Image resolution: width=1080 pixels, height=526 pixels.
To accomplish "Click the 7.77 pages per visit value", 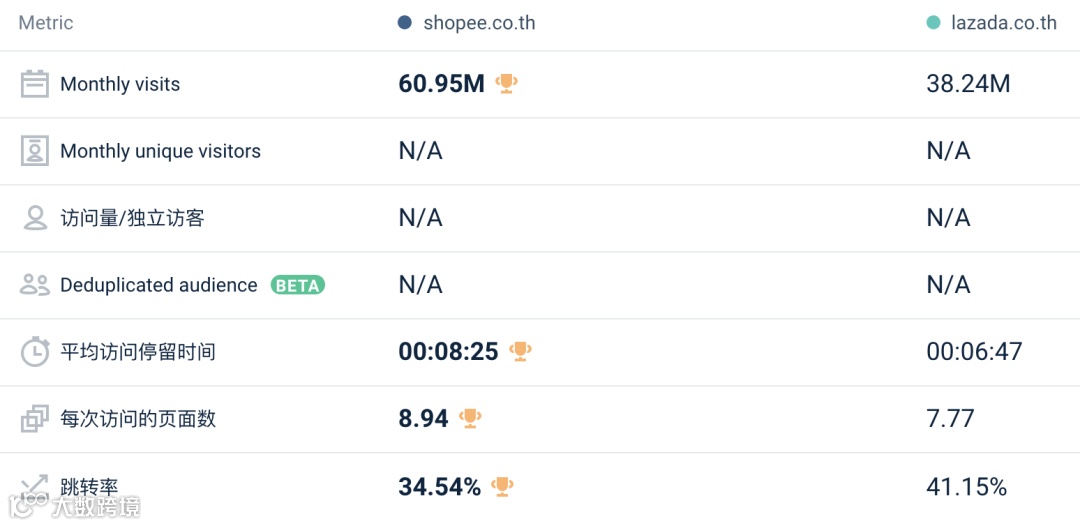I will pyautogui.click(x=951, y=419).
